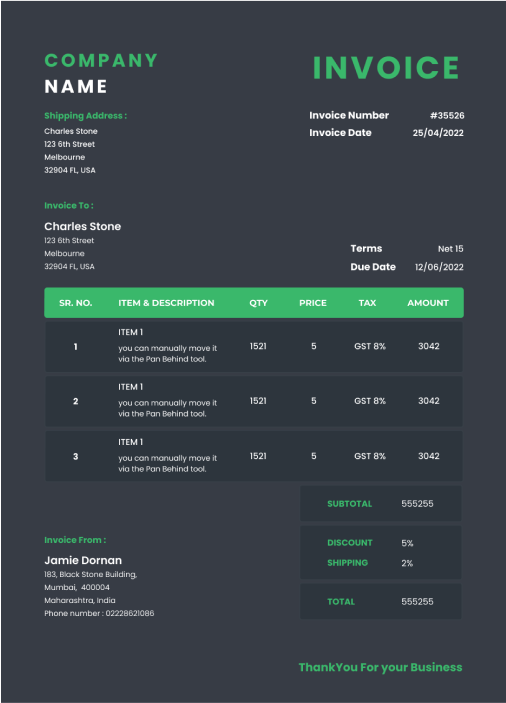
Task: Select quantity 1521 in row 2
Action: point(258,401)
